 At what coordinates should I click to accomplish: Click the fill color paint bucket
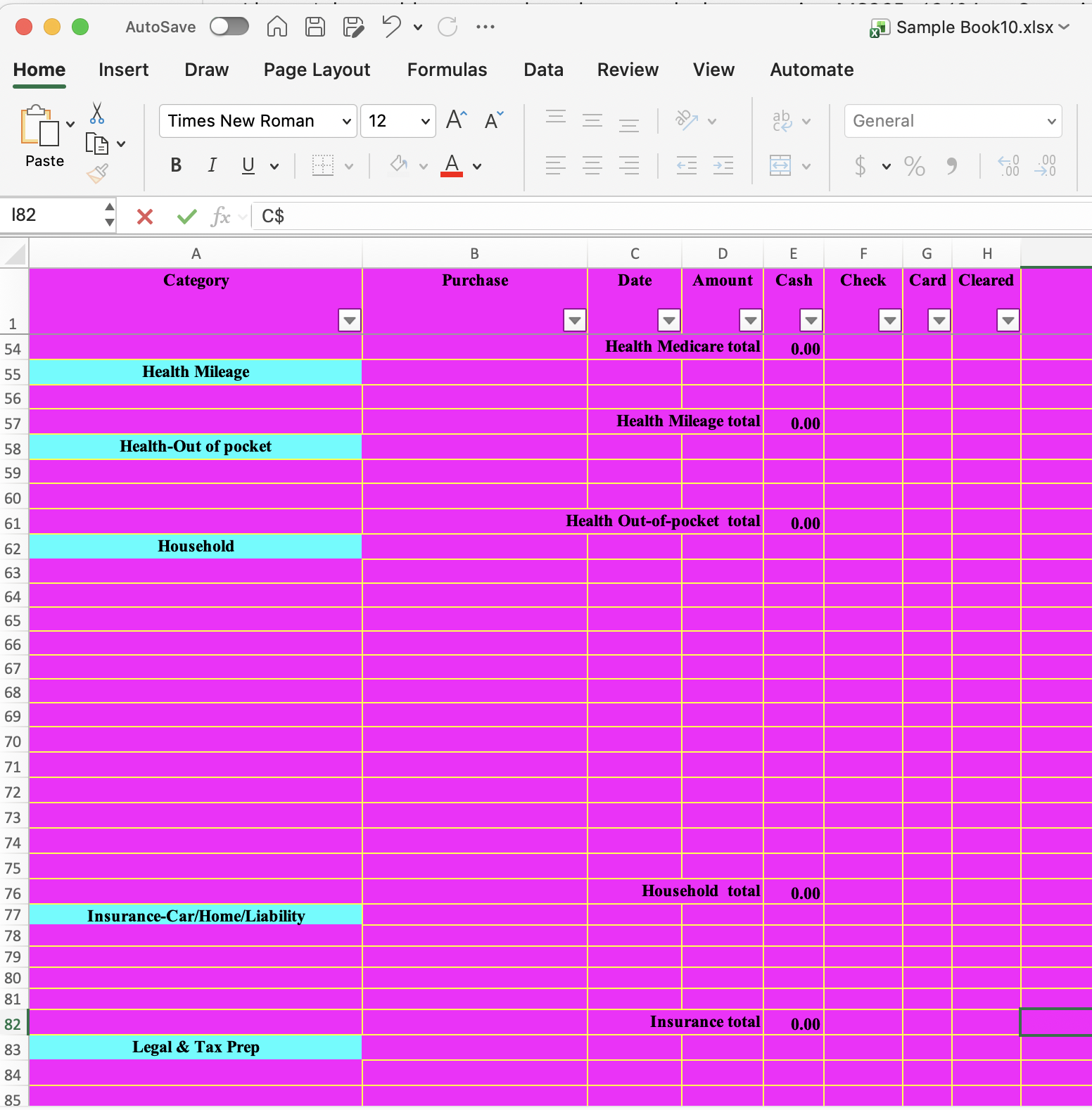[x=399, y=165]
